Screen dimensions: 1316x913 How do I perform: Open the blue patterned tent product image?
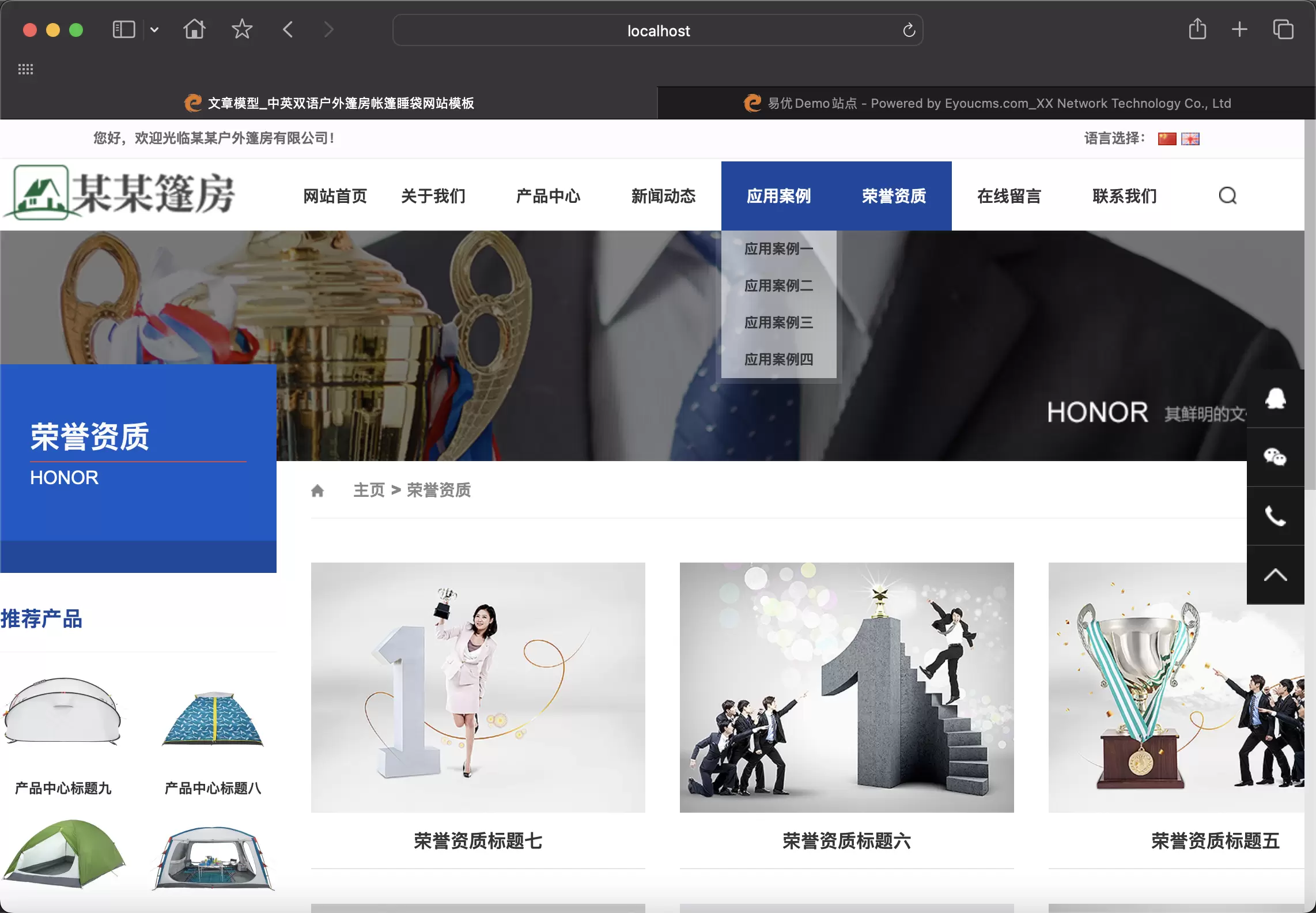pos(213,718)
